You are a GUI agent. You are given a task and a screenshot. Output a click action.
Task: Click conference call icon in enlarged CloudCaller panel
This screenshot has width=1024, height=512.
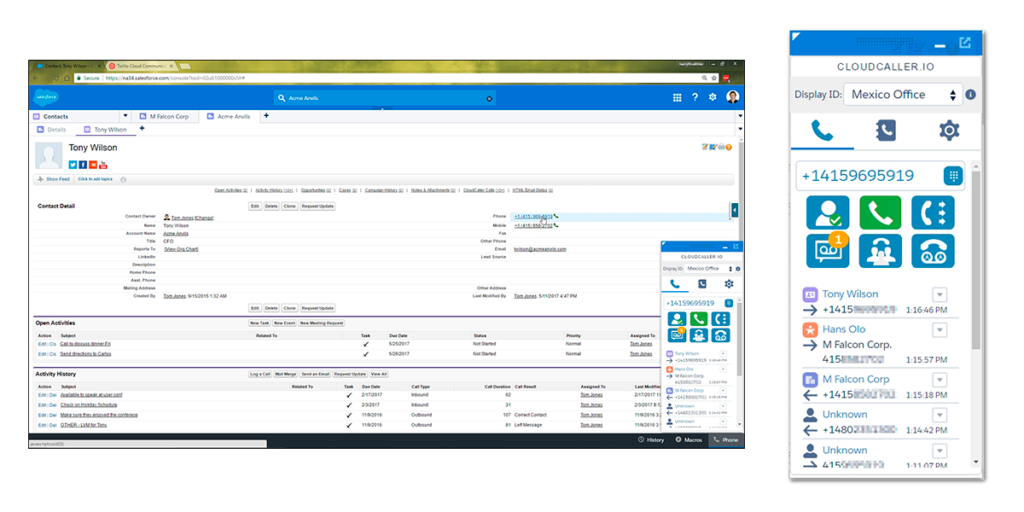tap(880, 251)
